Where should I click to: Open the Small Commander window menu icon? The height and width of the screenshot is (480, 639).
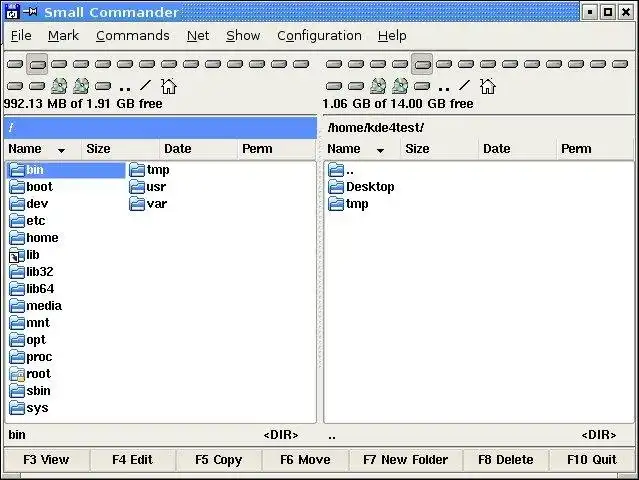[12, 11]
